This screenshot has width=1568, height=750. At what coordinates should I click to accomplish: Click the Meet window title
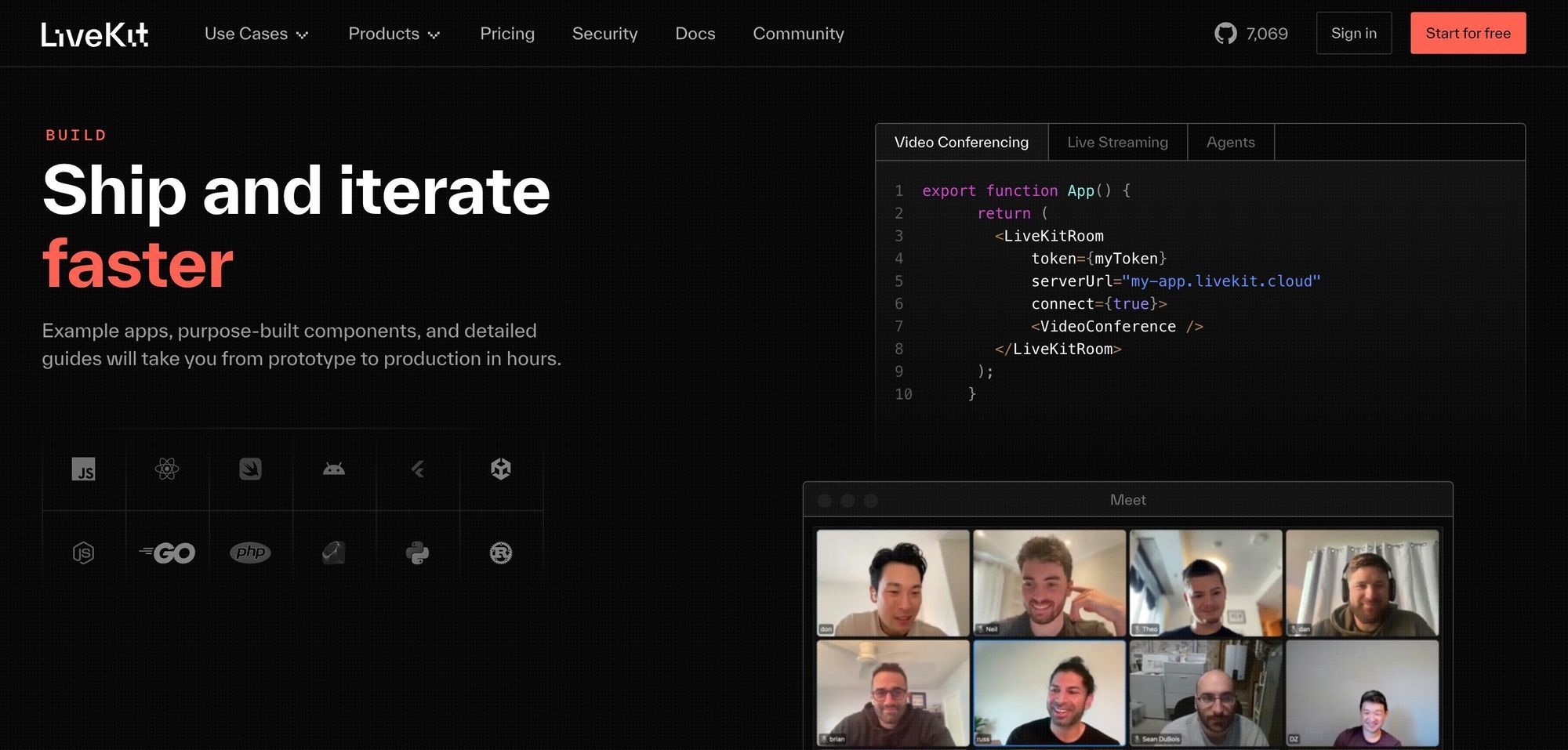tap(1127, 500)
